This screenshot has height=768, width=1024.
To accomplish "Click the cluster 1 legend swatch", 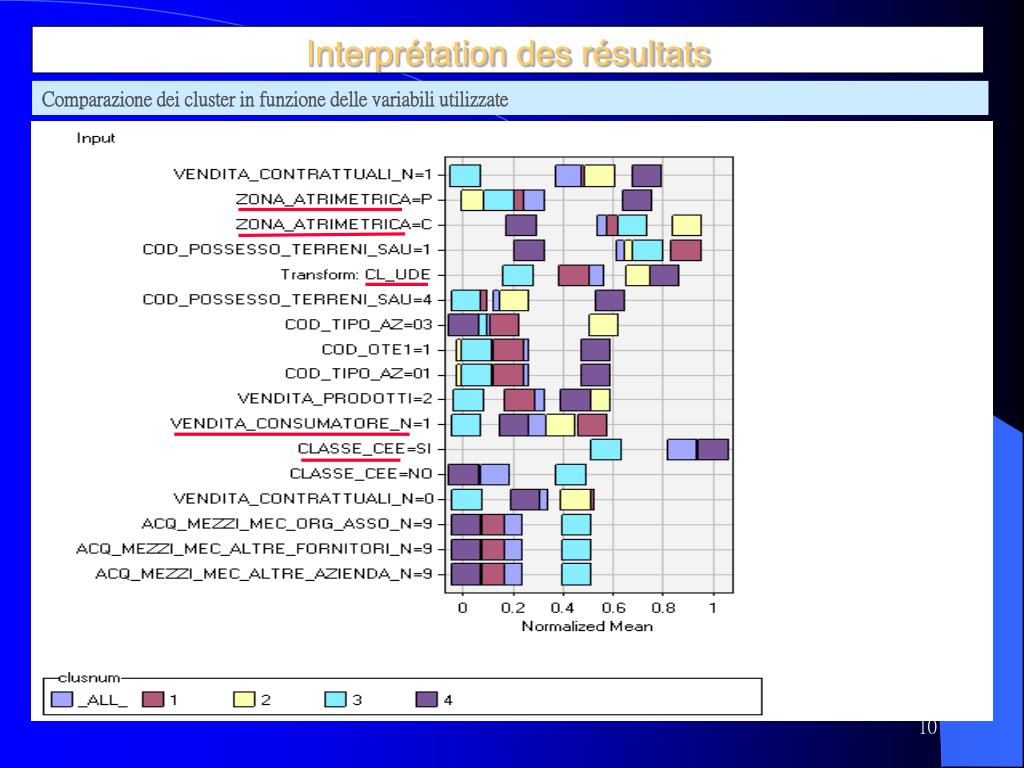I will [x=153, y=699].
